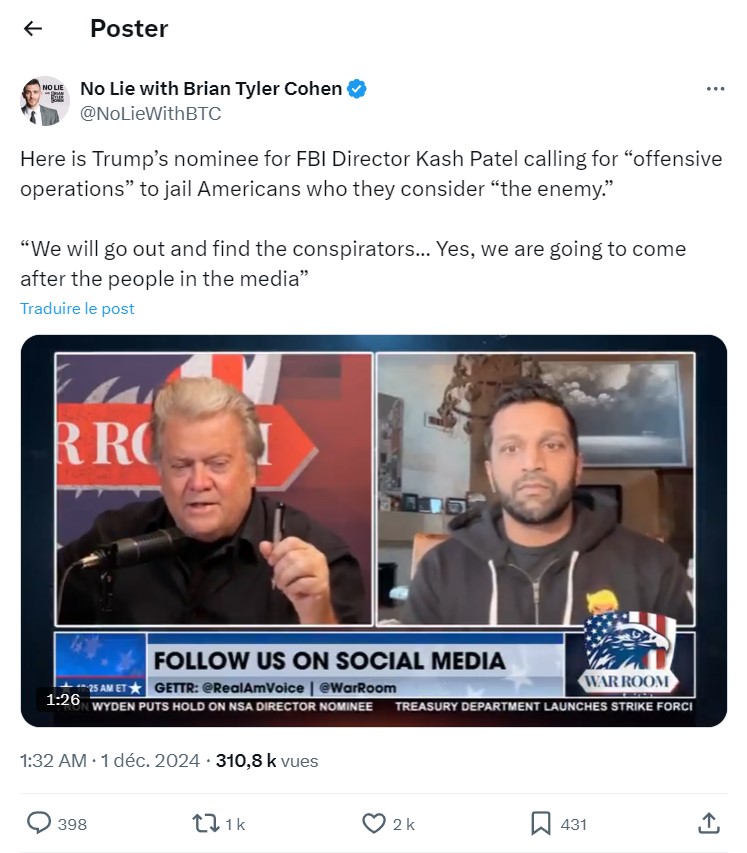Go back with the left arrow
The height and width of the screenshot is (853, 747).
click(33, 28)
